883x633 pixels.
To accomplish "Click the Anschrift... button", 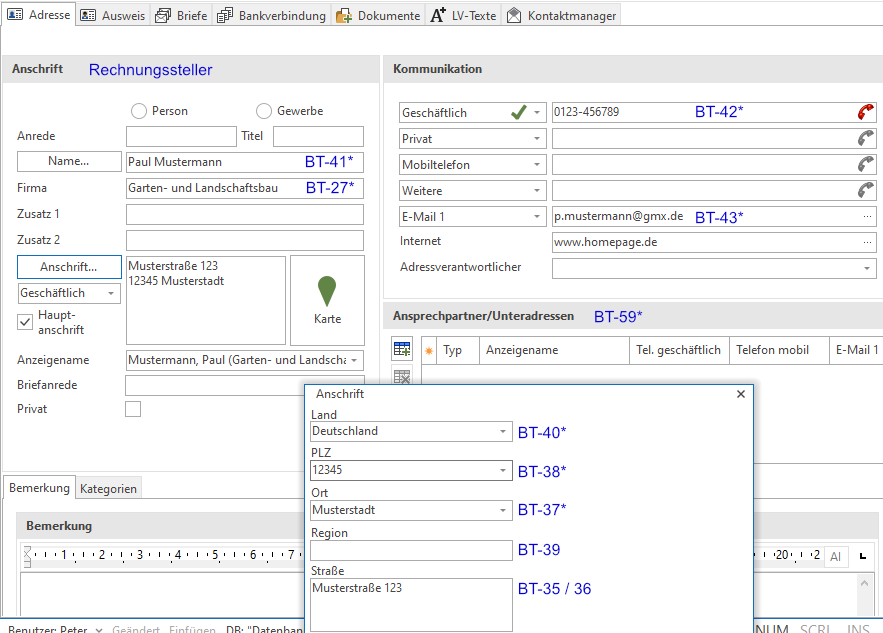I will [69, 267].
